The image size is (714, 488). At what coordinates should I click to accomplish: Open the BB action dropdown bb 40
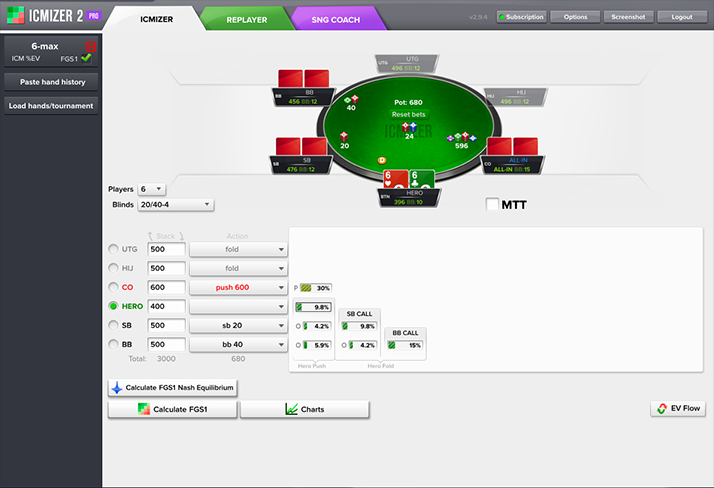tap(238, 345)
